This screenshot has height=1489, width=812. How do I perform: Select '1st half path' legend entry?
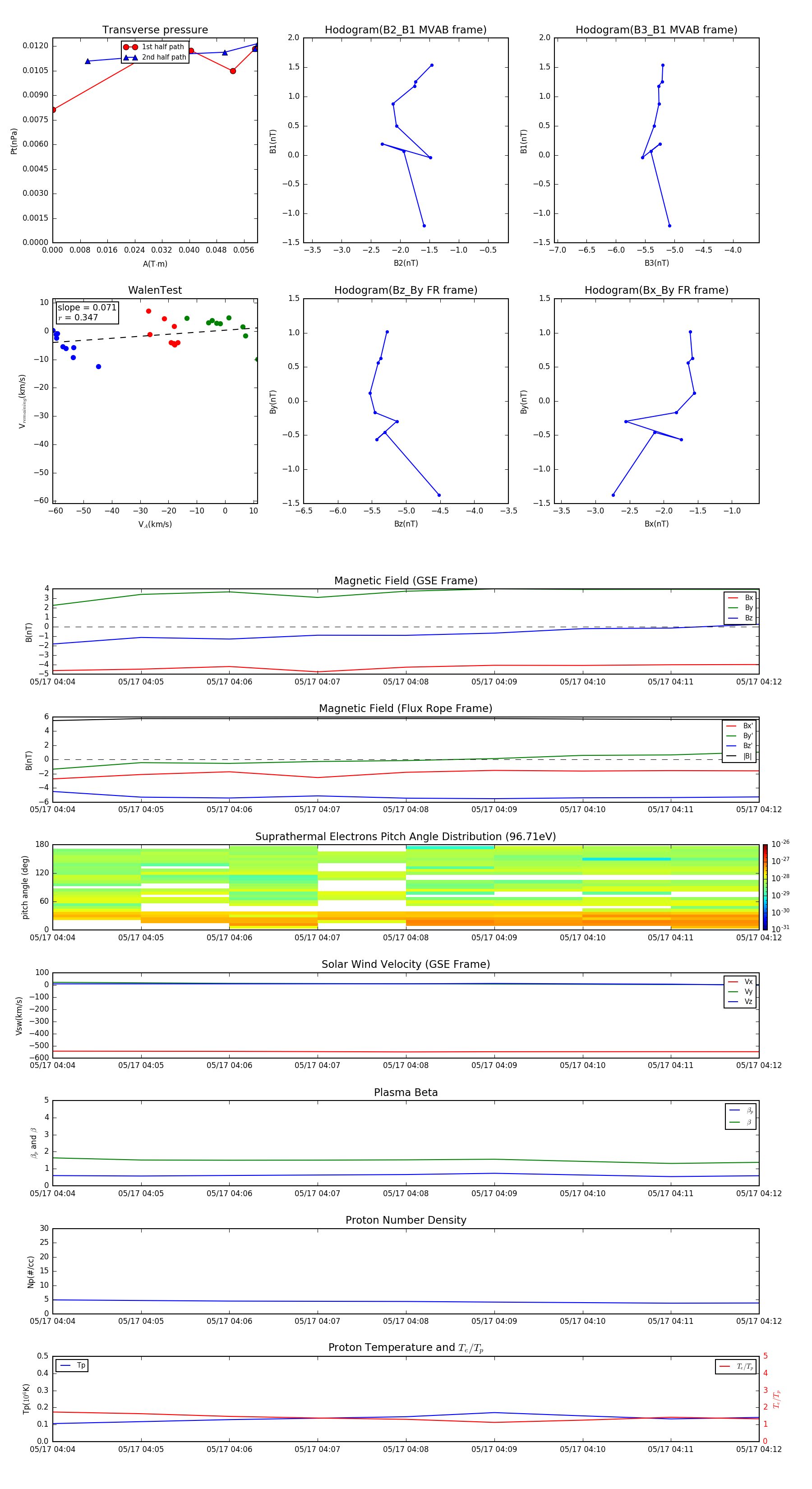[154, 47]
